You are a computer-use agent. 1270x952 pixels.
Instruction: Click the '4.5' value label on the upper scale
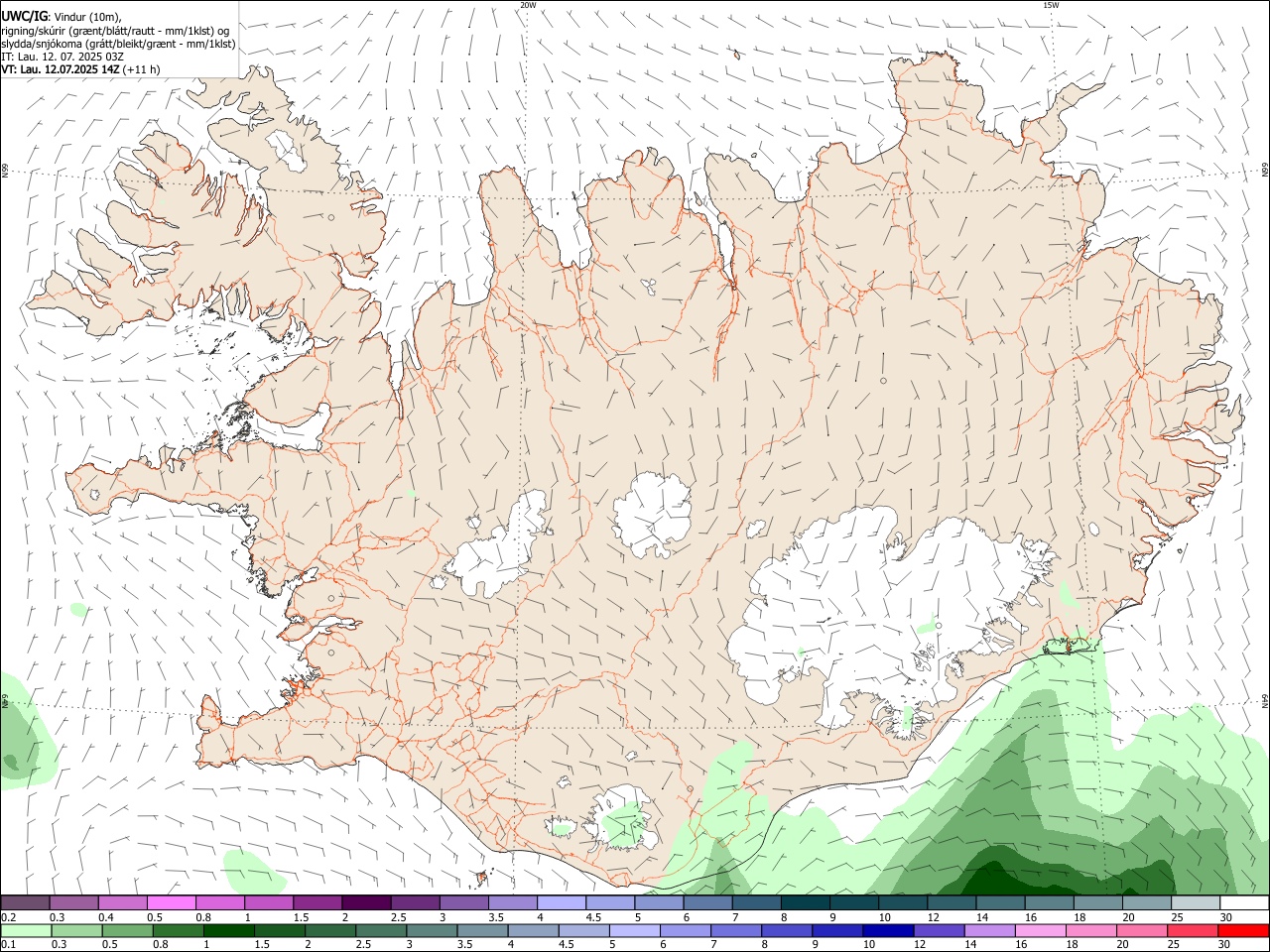593,917
